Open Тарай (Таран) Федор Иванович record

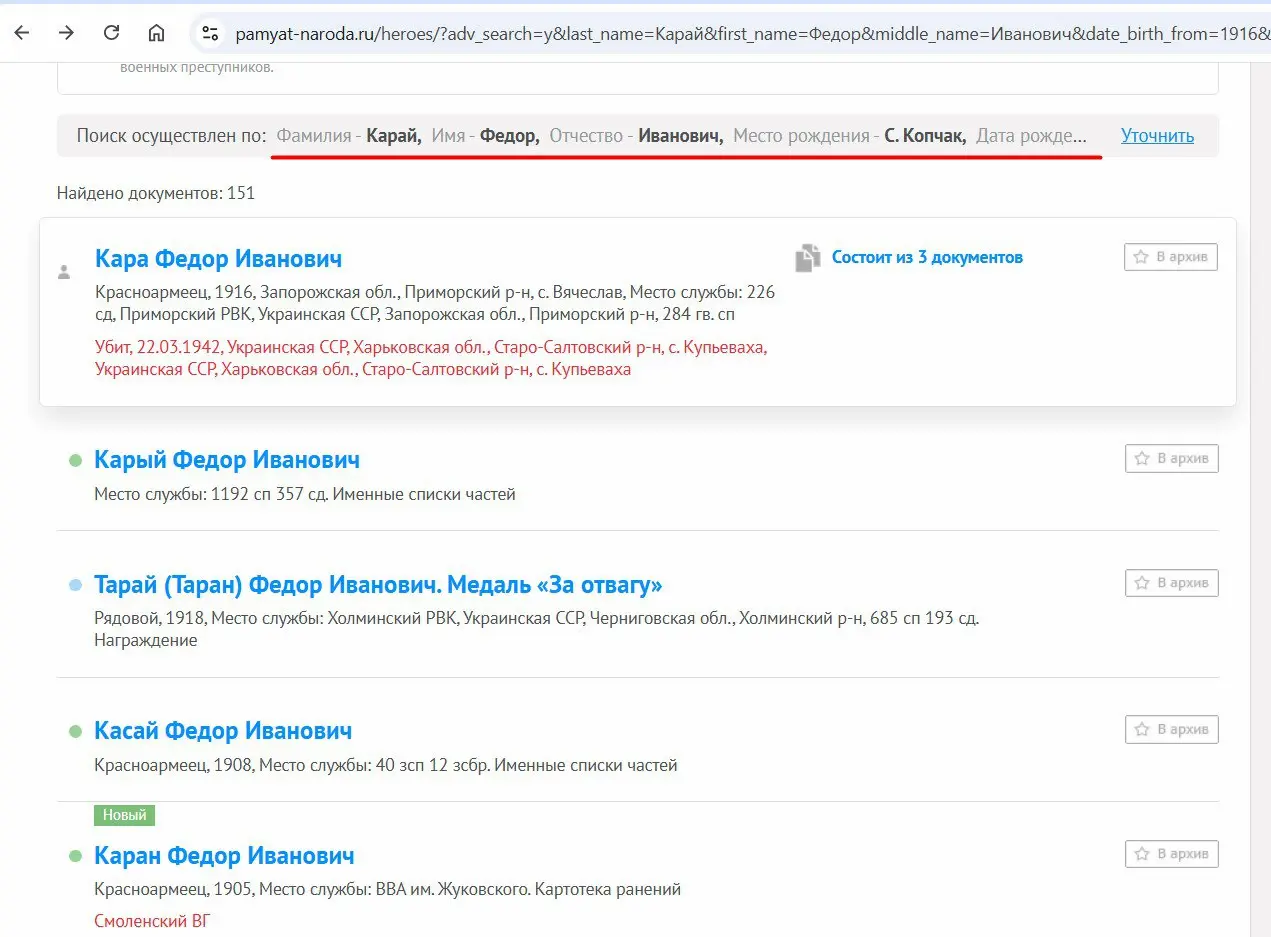378,584
